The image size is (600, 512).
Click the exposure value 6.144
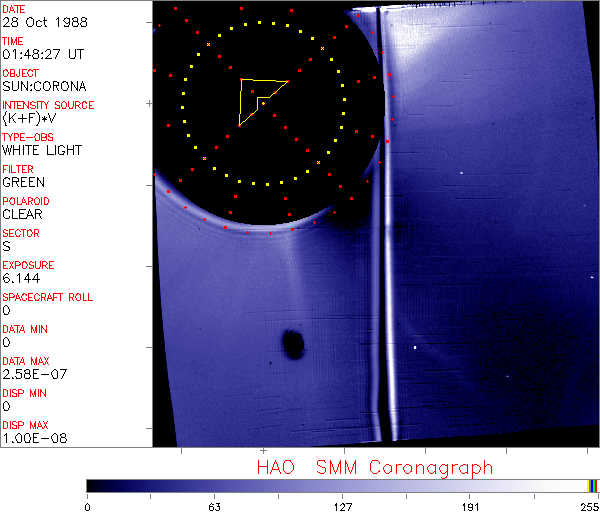(x=21, y=278)
